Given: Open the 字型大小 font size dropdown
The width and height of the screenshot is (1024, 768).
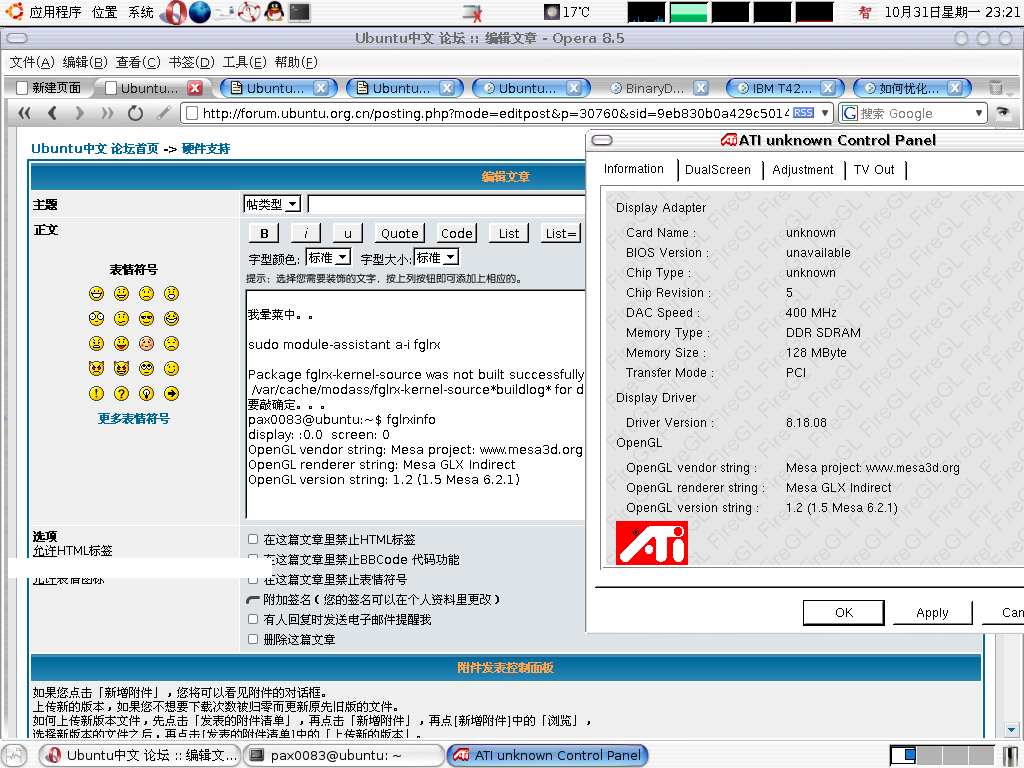Looking at the screenshot, I should pos(437,258).
